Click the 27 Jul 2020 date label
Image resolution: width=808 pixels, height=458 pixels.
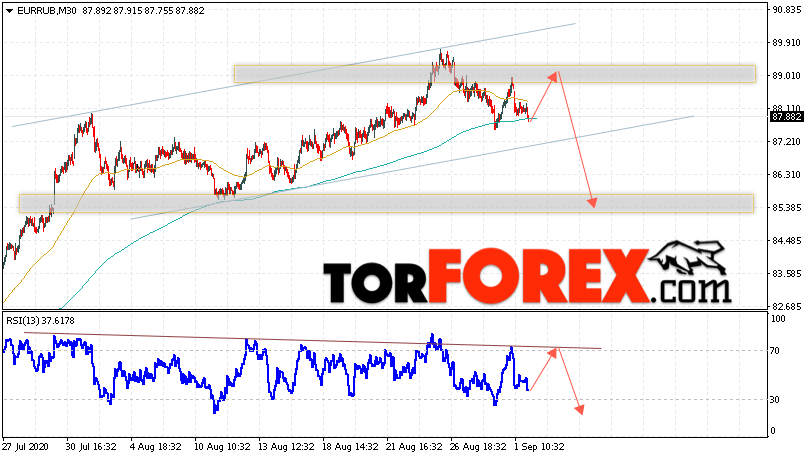coord(25,447)
